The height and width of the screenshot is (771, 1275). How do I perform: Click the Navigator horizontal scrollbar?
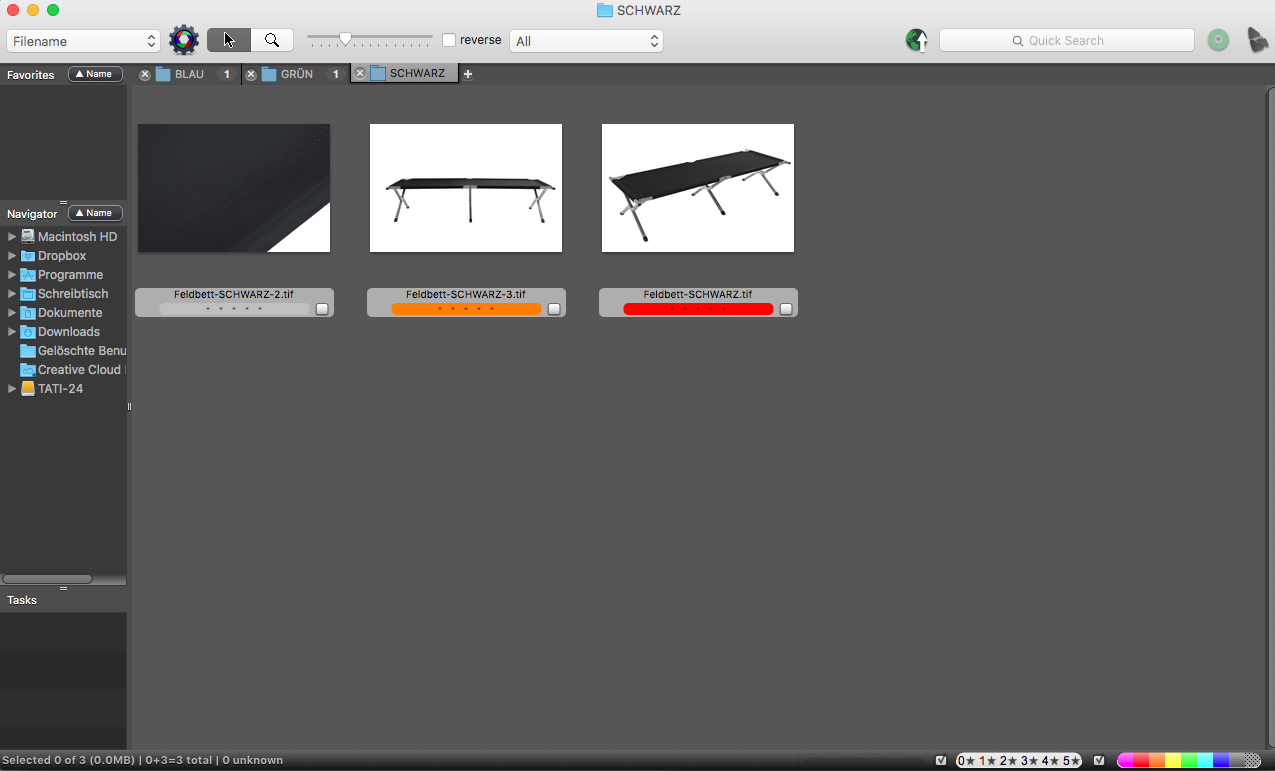pos(47,579)
